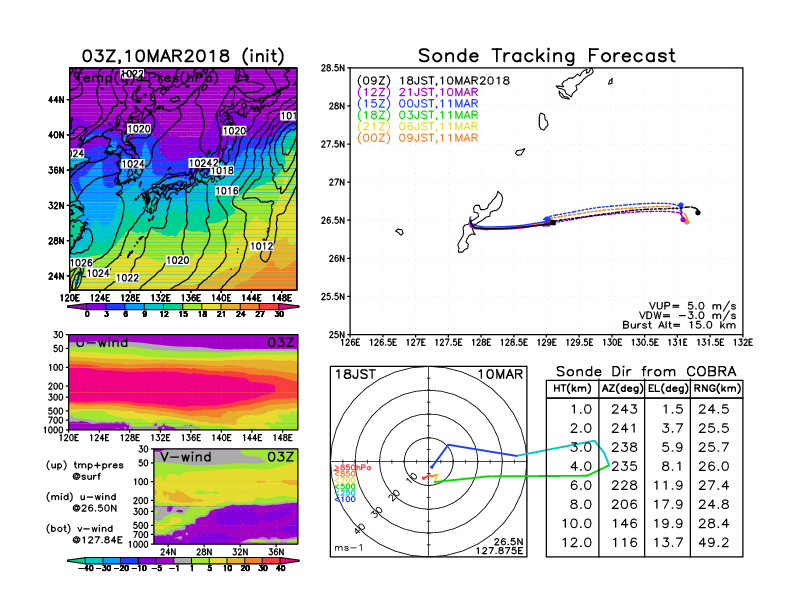Pick the magenta end of temperature colorbar
The height and width of the screenshot is (612, 792).
pyautogui.click(x=291, y=306)
